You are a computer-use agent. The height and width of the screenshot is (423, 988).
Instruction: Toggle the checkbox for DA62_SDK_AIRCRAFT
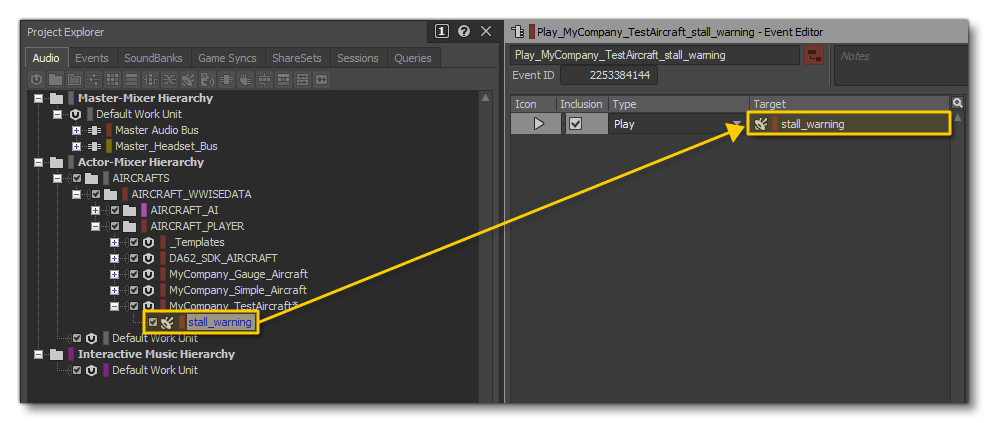click(x=133, y=258)
